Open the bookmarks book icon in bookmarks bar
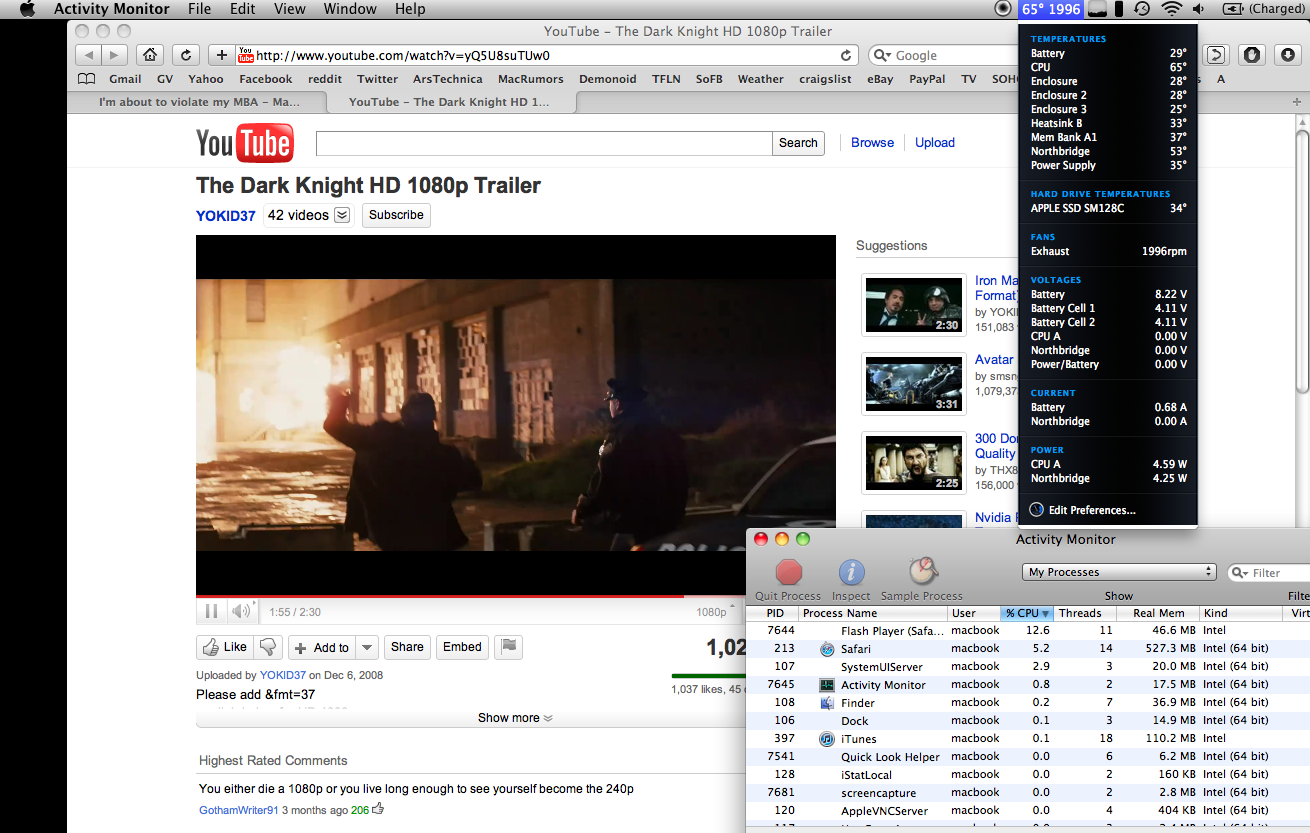 pos(87,79)
